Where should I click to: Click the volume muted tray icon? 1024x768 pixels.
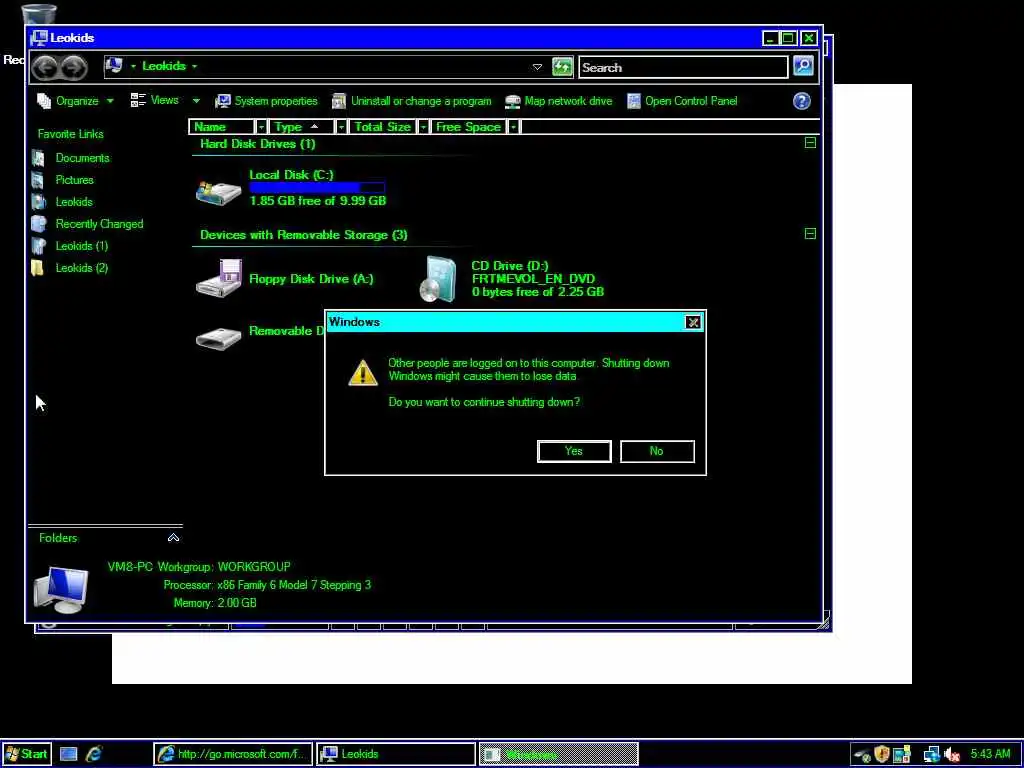[x=952, y=755]
